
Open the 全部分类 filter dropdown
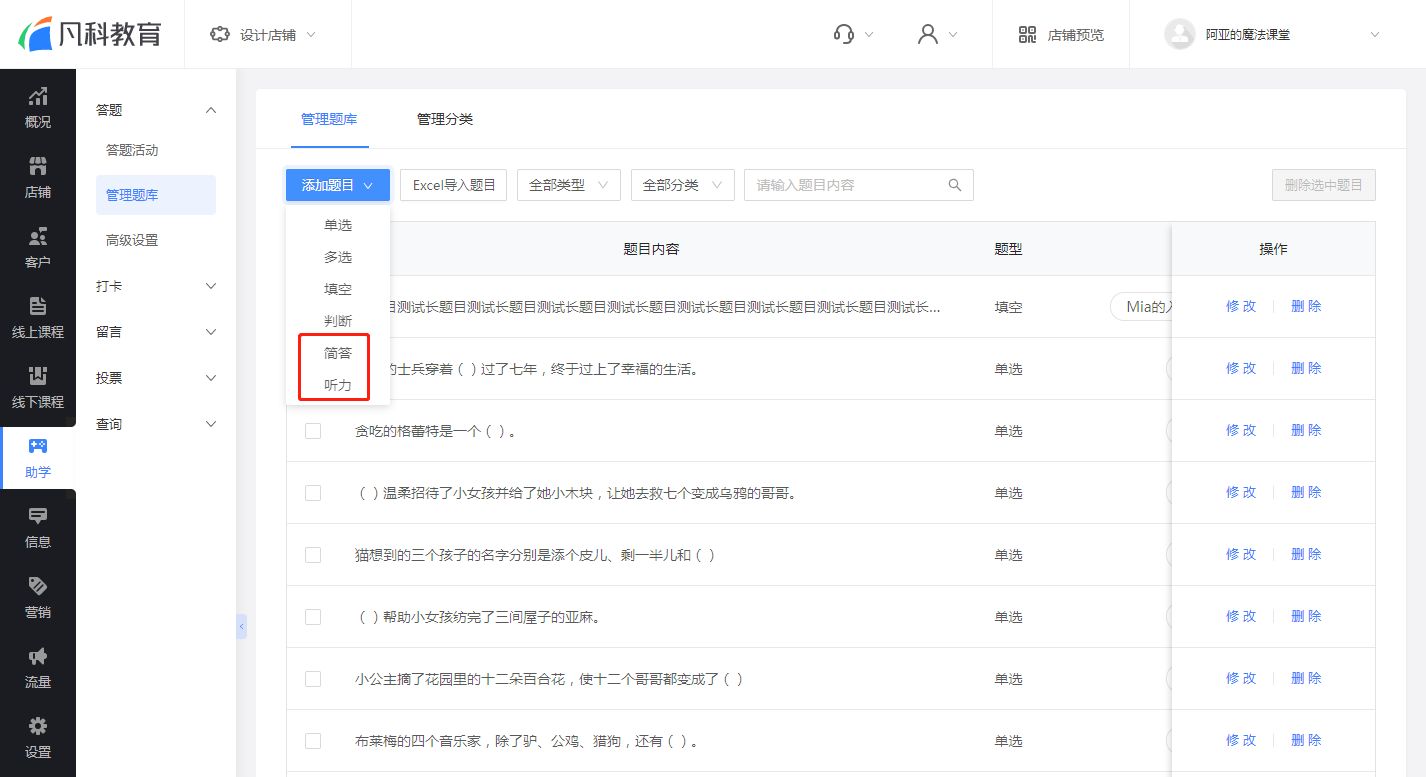[x=683, y=185]
